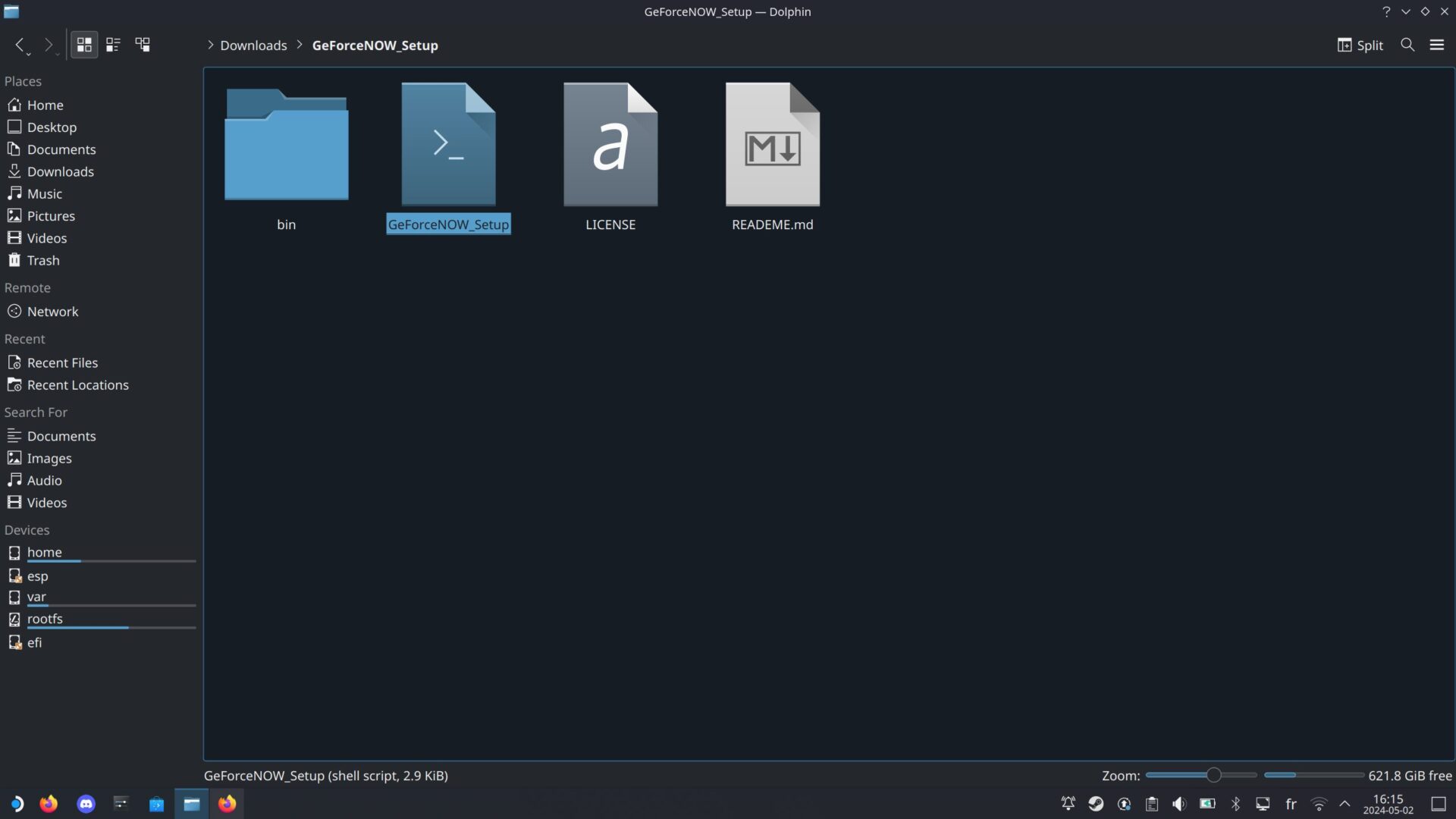1456x819 pixels.
Task: Open the rootfs device
Action: 45,619
